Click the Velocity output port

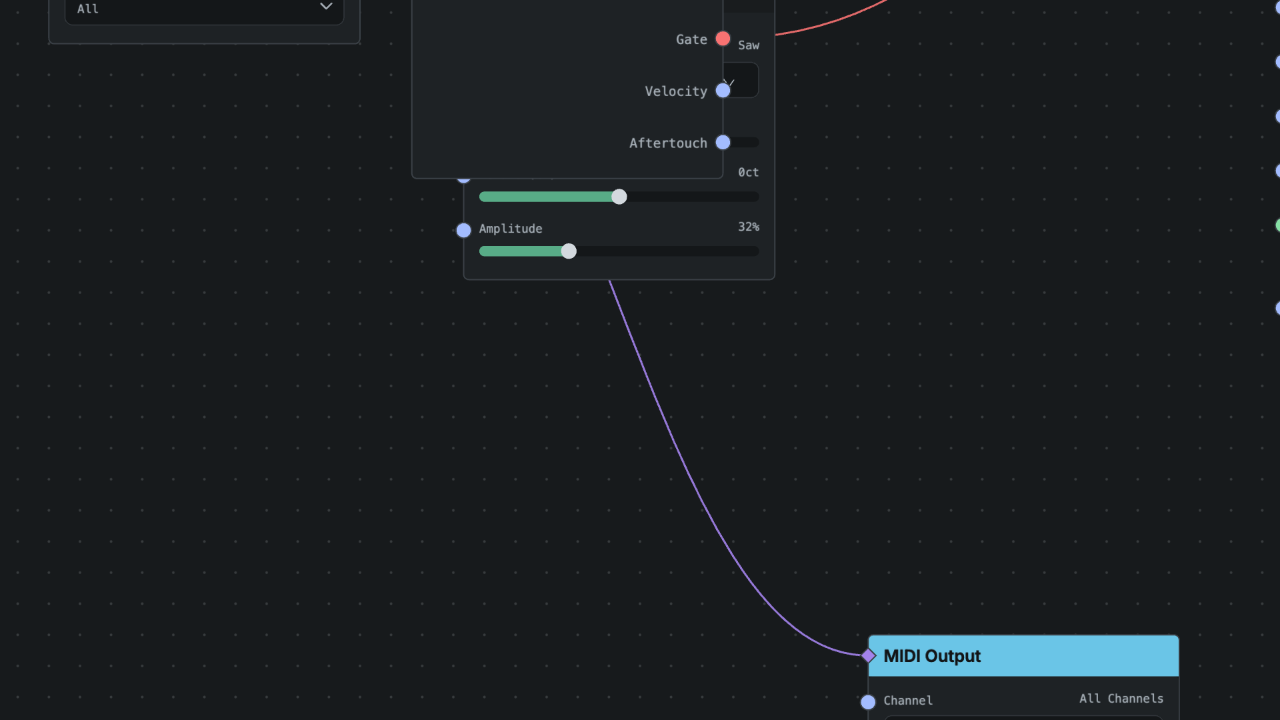coord(723,91)
